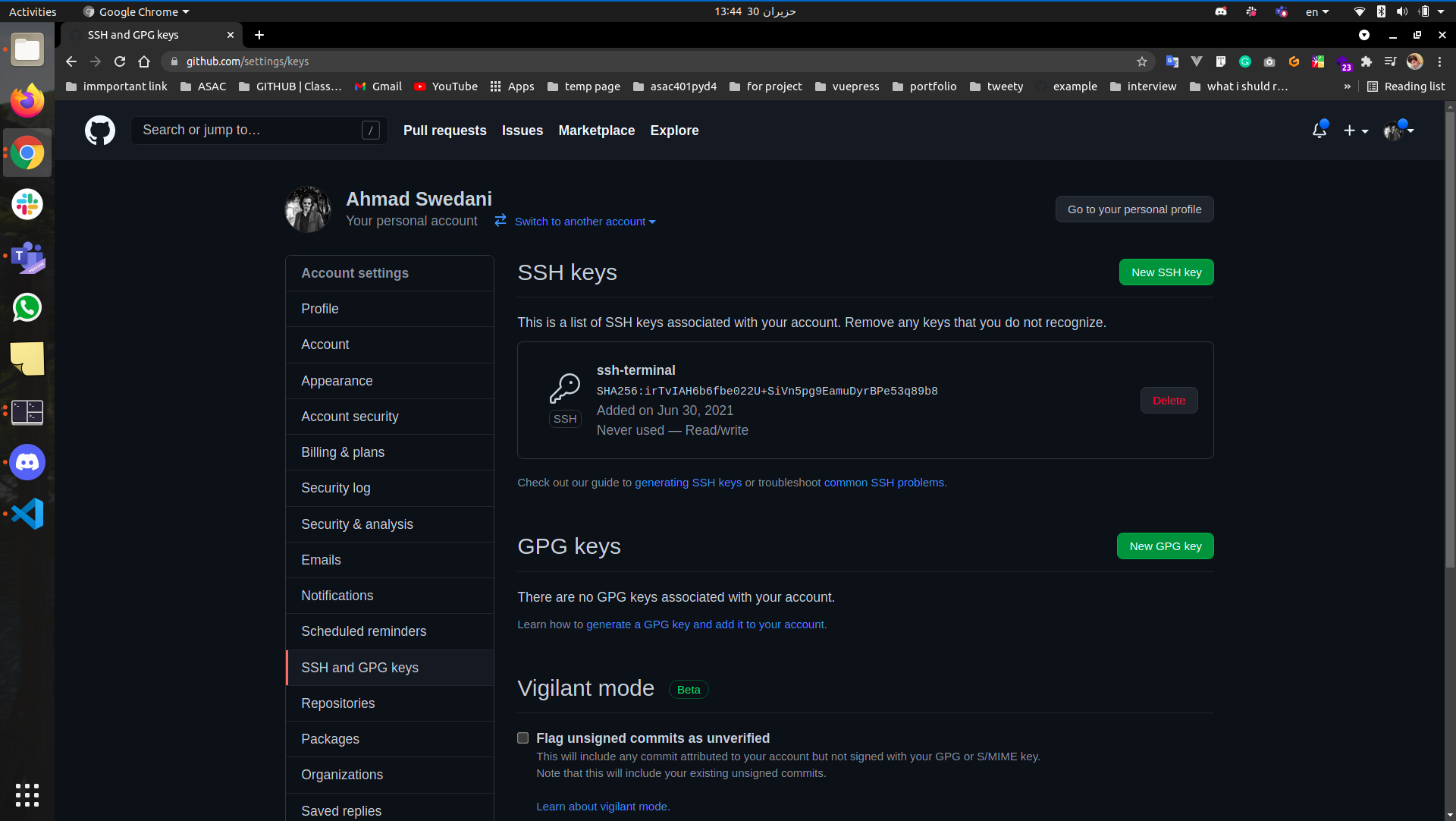
Task: Select SSH and GPG keys in sidebar
Action: pos(359,668)
